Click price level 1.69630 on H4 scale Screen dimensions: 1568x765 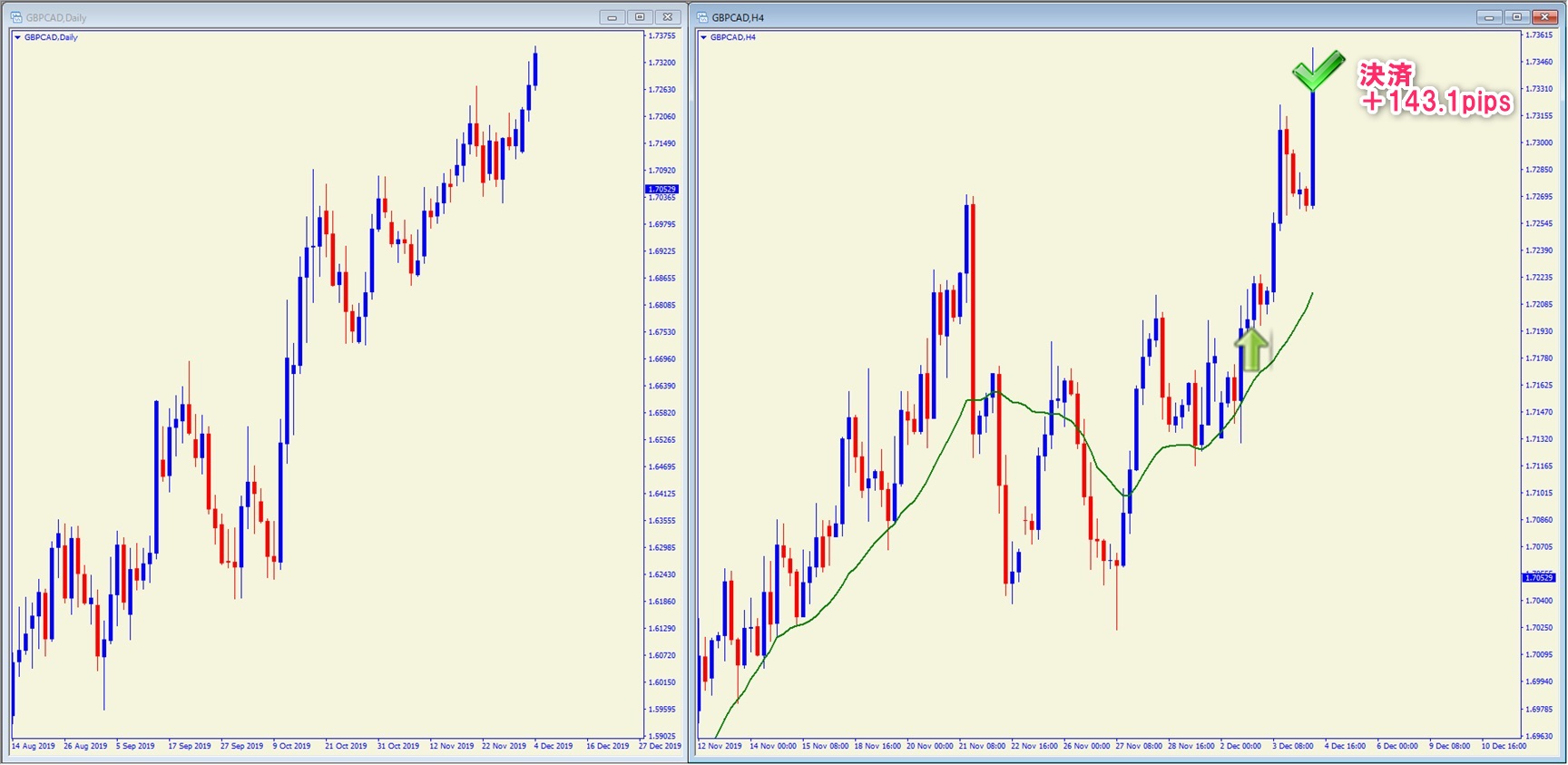[x=1539, y=736]
